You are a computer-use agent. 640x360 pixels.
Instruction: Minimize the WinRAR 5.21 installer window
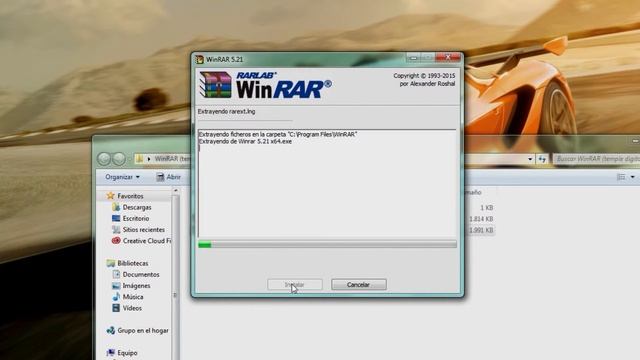413,58
